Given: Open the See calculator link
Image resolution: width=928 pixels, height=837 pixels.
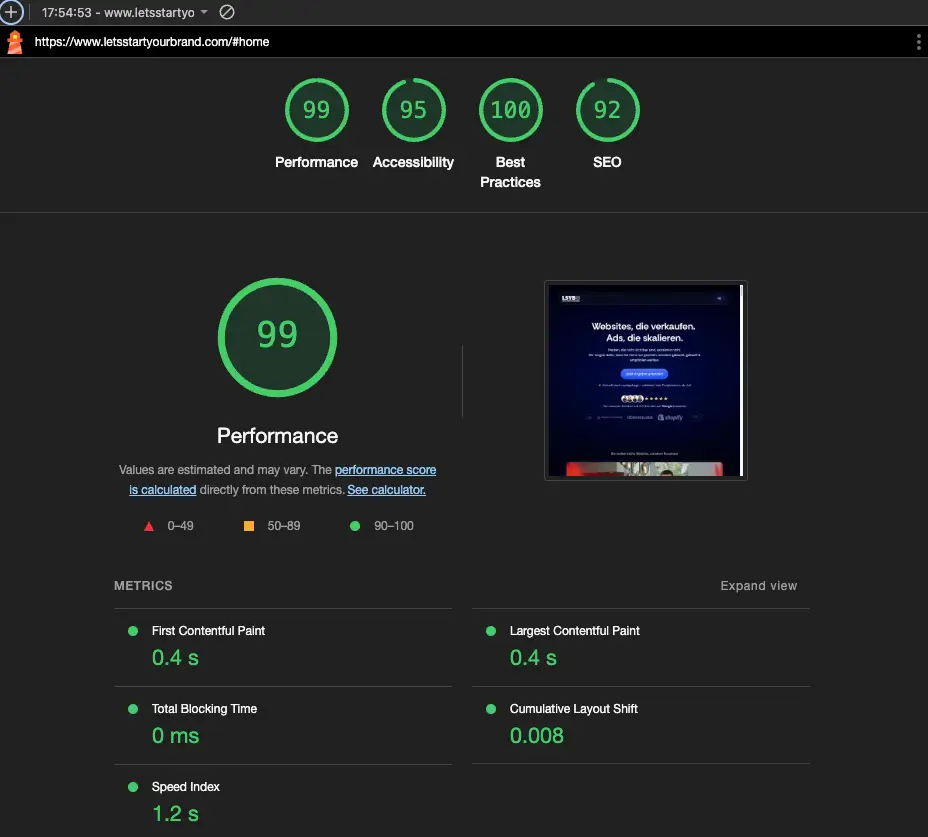Looking at the screenshot, I should [x=388, y=490].
